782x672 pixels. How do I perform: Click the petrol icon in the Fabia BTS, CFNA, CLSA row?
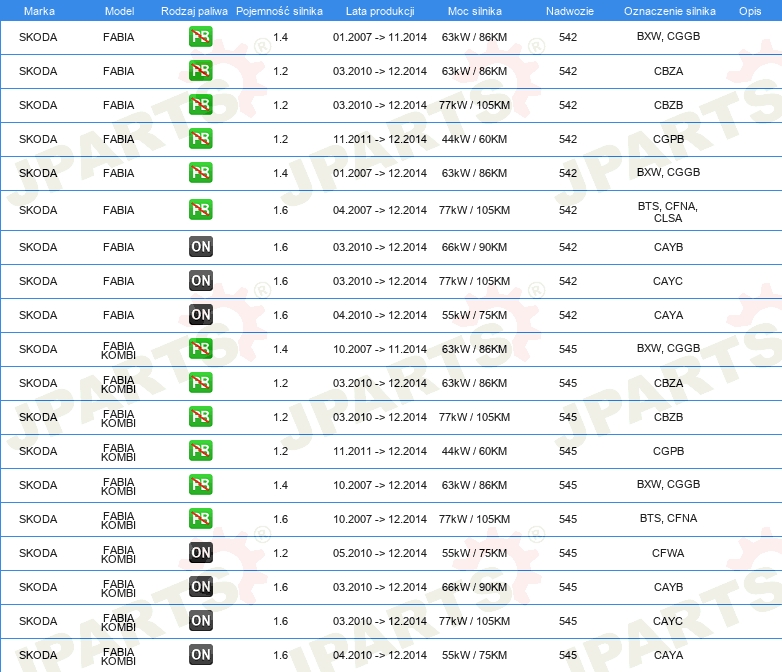200,210
